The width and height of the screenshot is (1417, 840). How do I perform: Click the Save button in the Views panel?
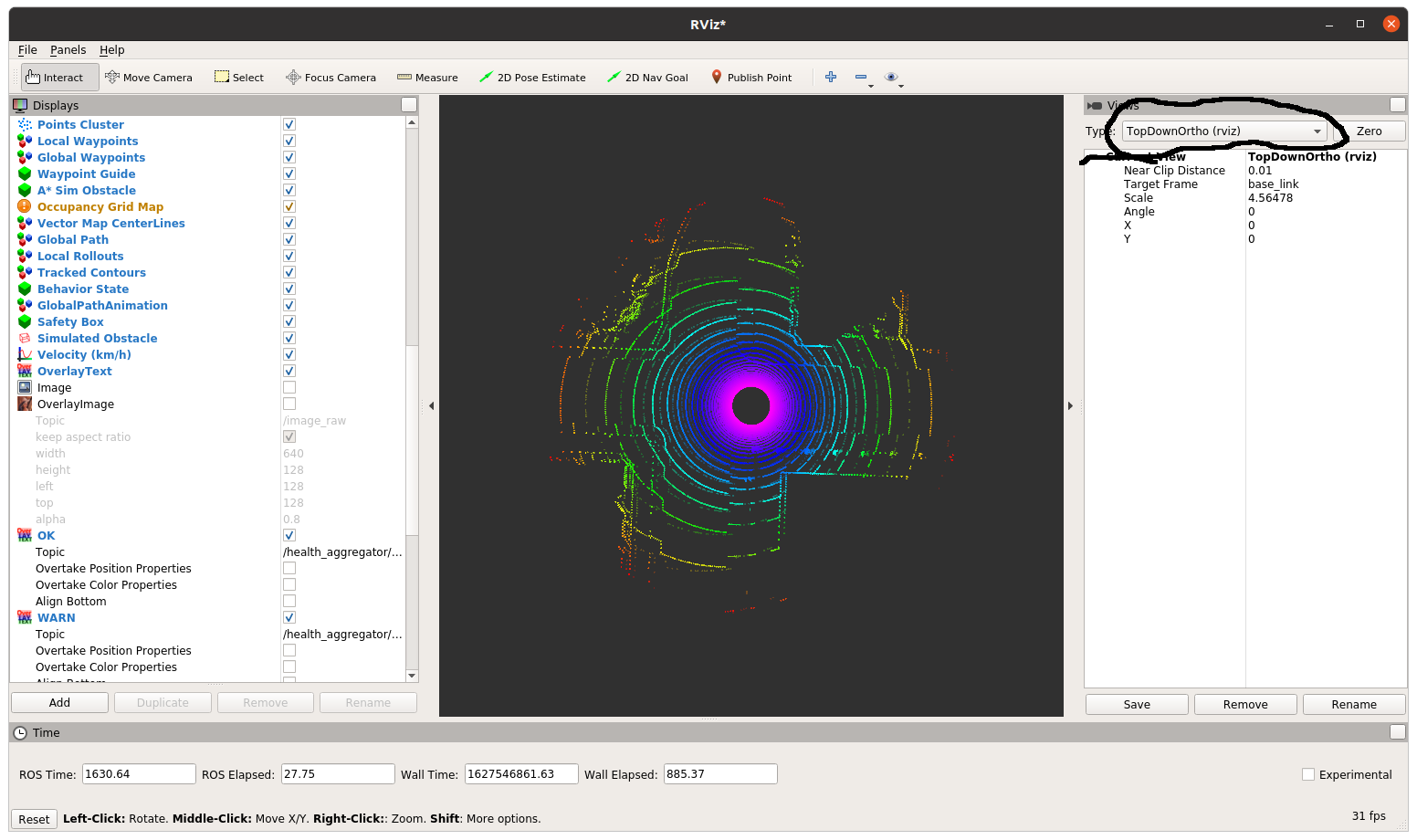(1136, 704)
